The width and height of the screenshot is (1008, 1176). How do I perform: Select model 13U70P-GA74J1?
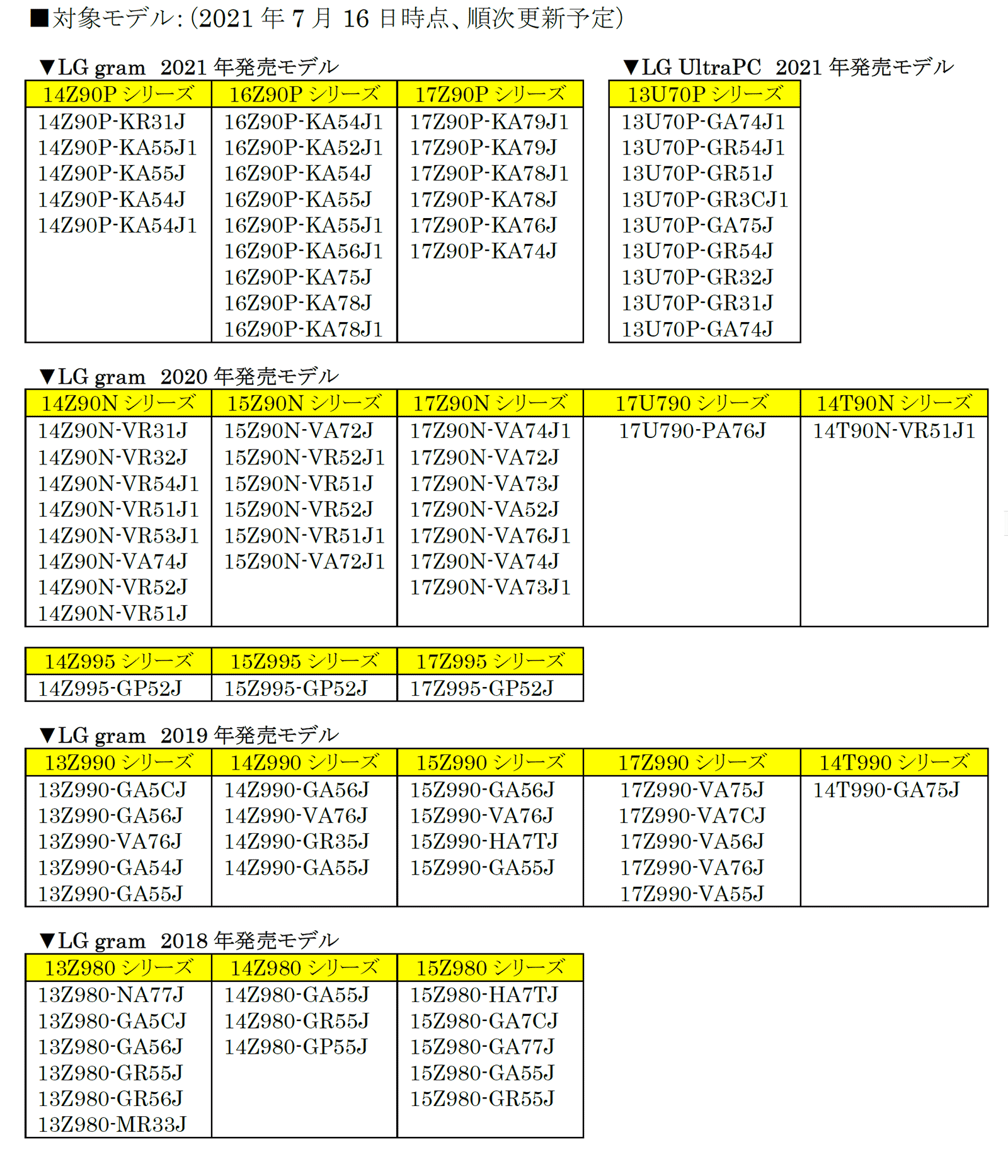click(703, 122)
